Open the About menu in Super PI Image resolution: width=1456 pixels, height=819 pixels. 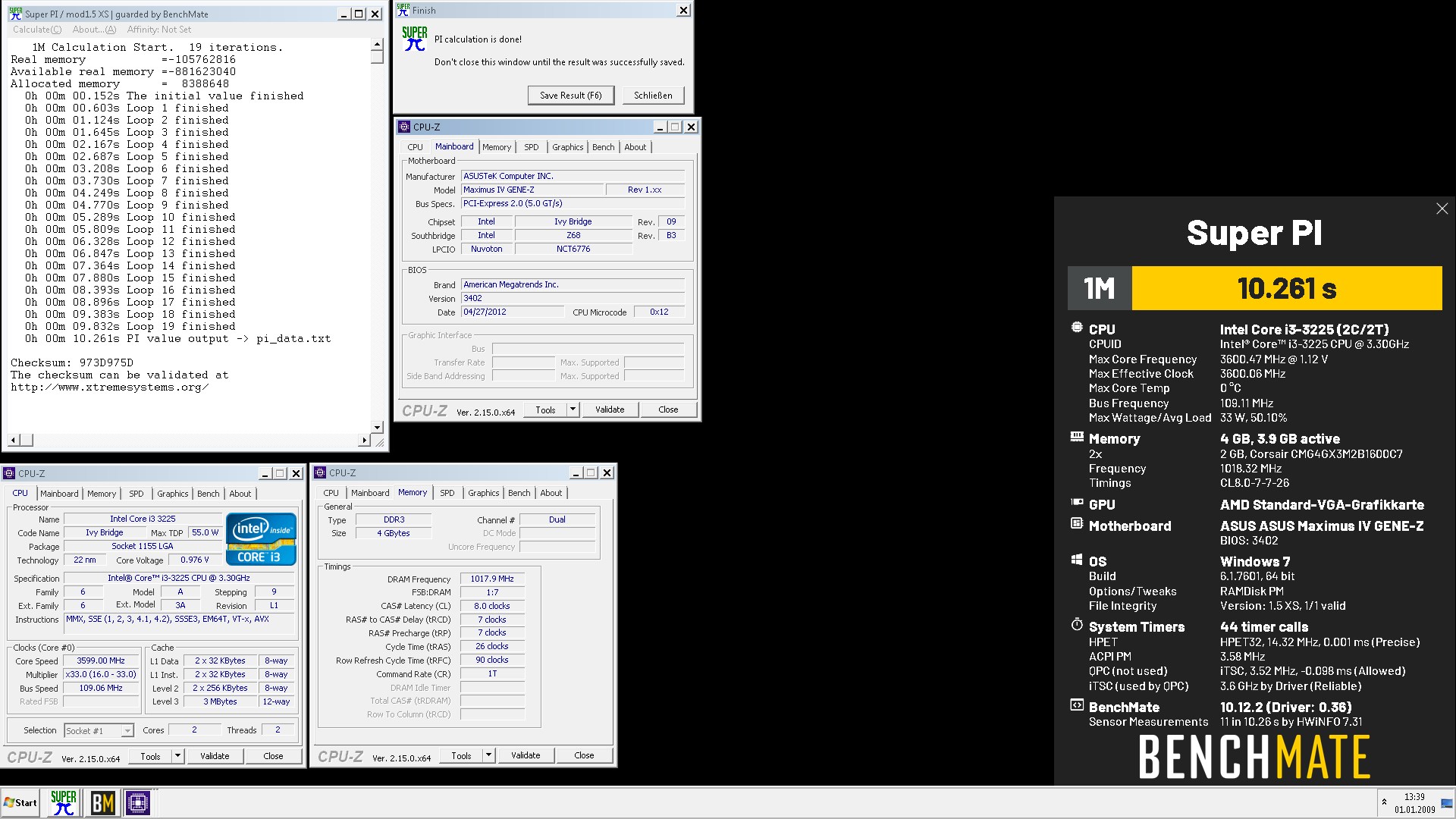point(94,30)
